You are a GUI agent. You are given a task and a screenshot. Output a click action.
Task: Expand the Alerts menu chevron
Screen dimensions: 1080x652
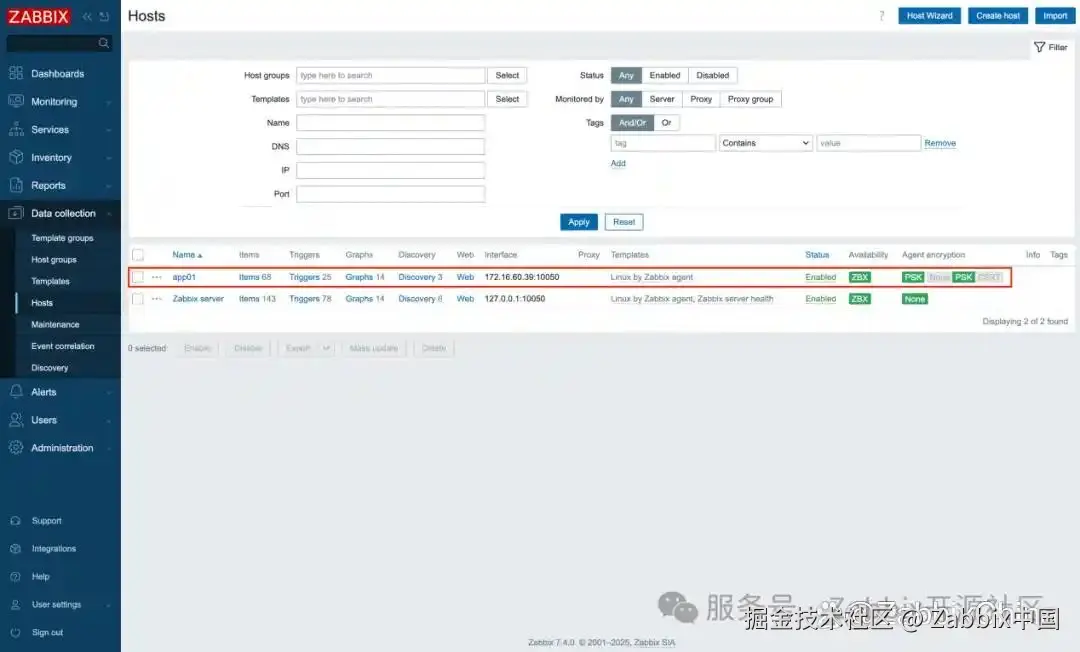coord(109,392)
